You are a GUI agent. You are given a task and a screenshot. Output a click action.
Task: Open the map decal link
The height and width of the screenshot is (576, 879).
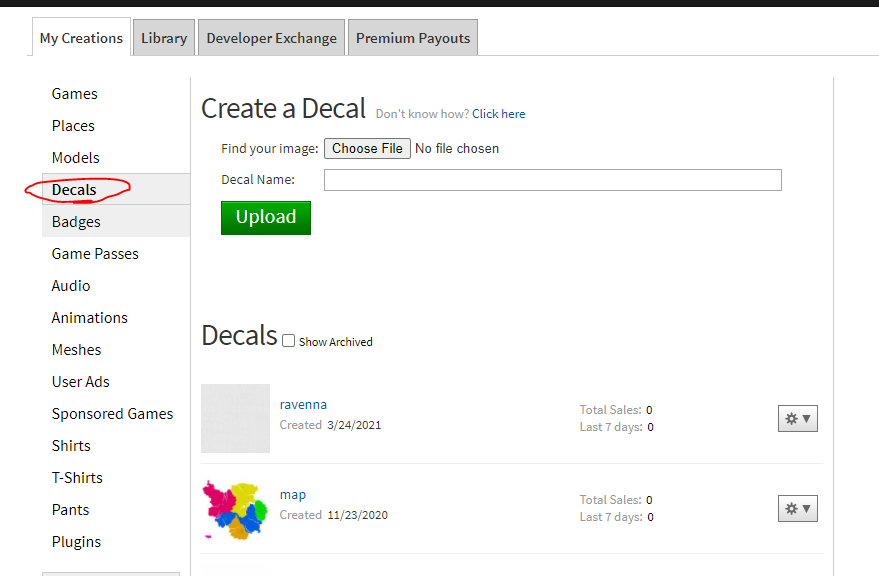293,495
